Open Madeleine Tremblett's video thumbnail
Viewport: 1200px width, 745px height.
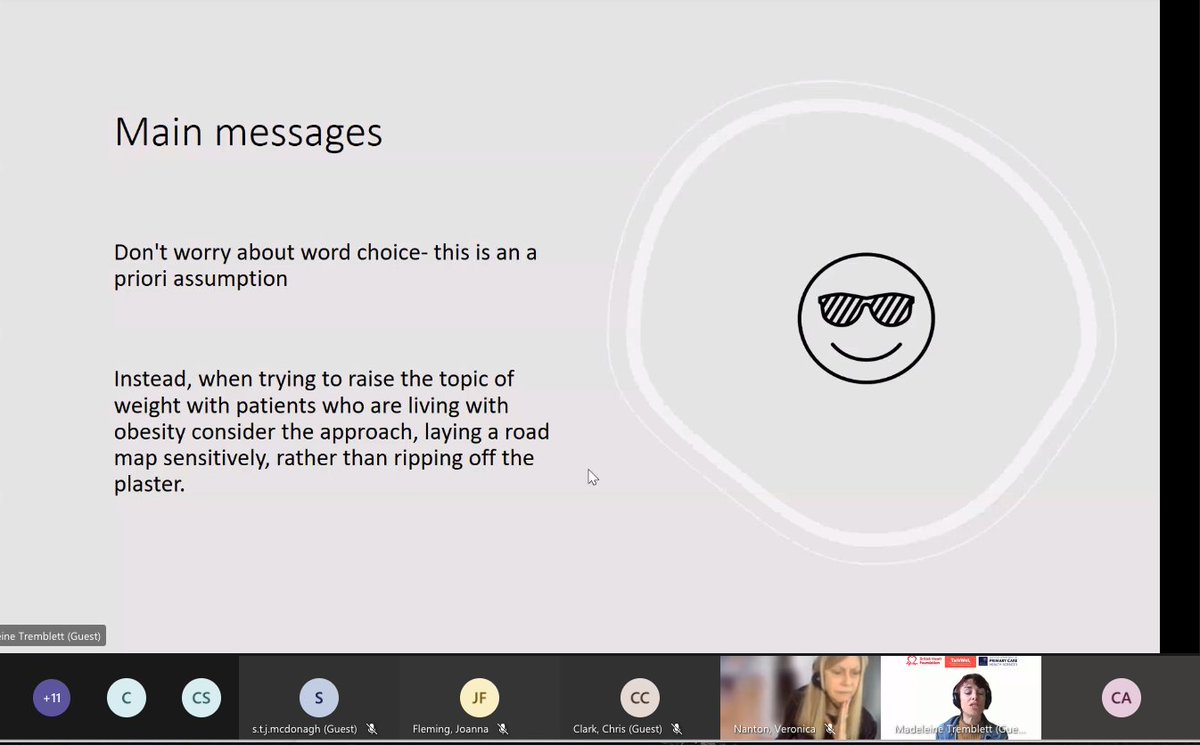click(961, 698)
